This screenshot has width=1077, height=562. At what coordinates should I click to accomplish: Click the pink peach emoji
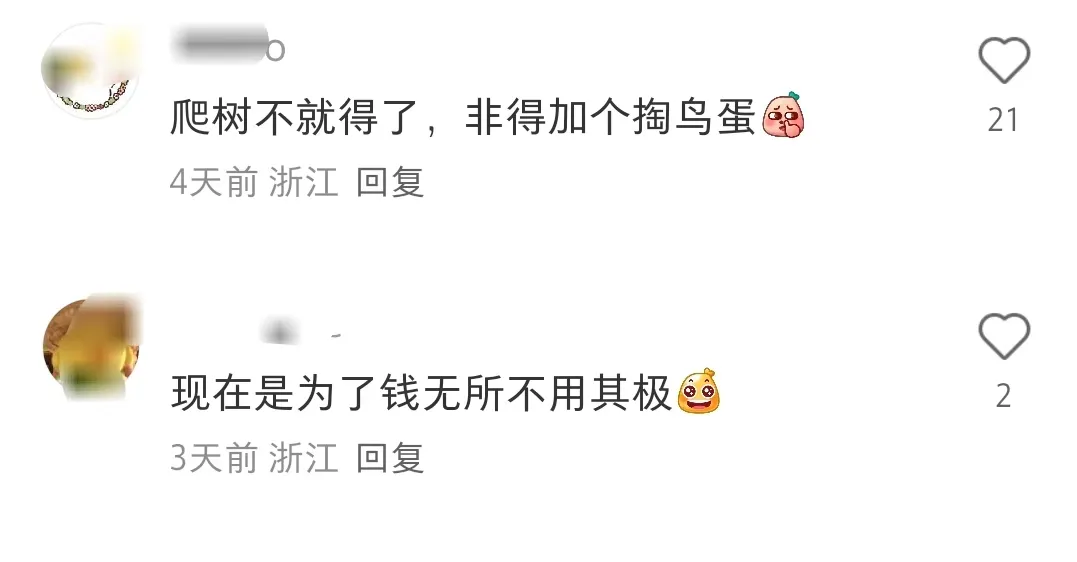point(783,115)
